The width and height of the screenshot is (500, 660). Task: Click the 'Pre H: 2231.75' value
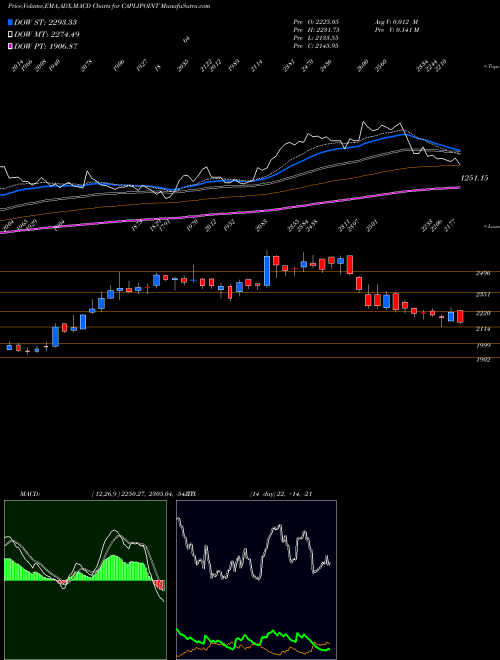[x=316, y=30]
